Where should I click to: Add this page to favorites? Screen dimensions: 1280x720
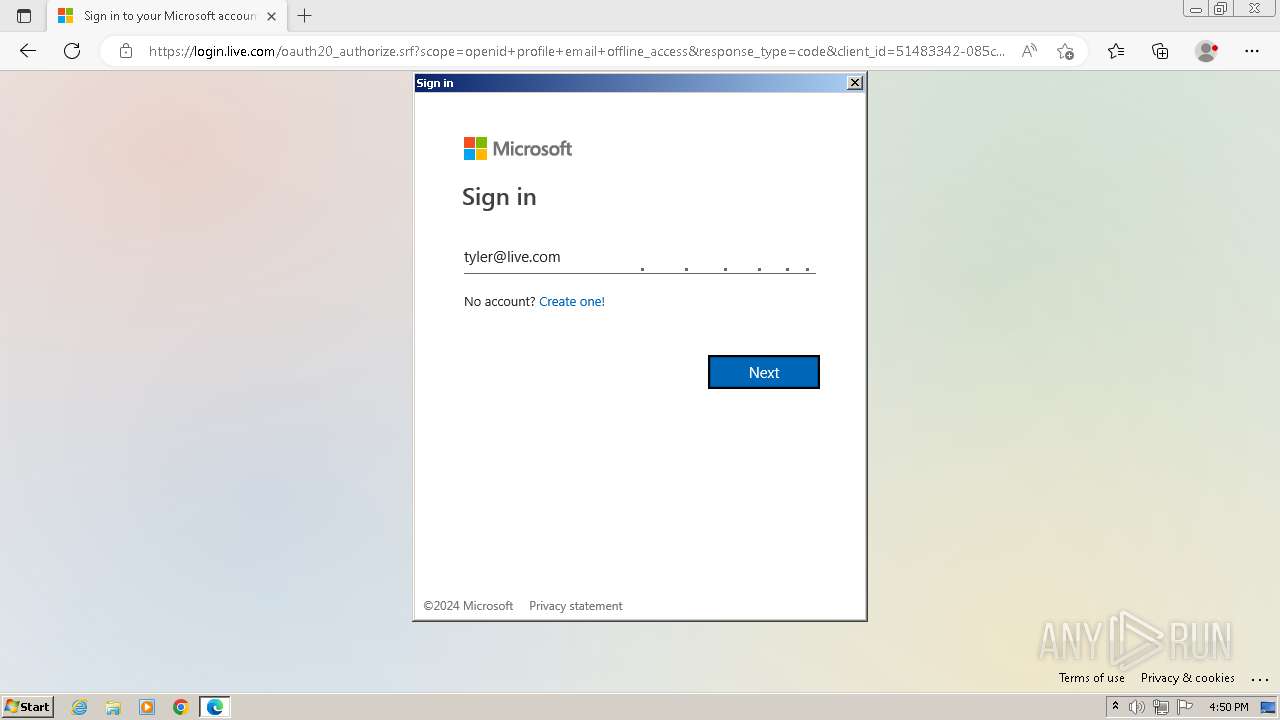point(1065,51)
